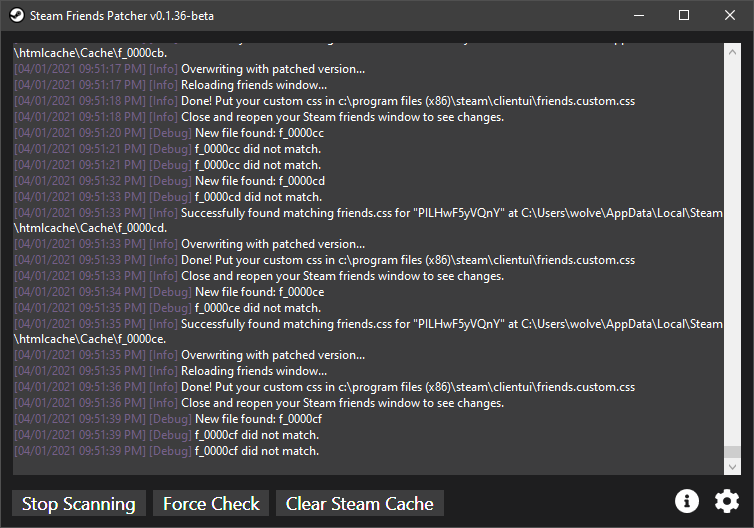The height and width of the screenshot is (528, 754).
Task: Run Force Check
Action: pyautogui.click(x=211, y=503)
